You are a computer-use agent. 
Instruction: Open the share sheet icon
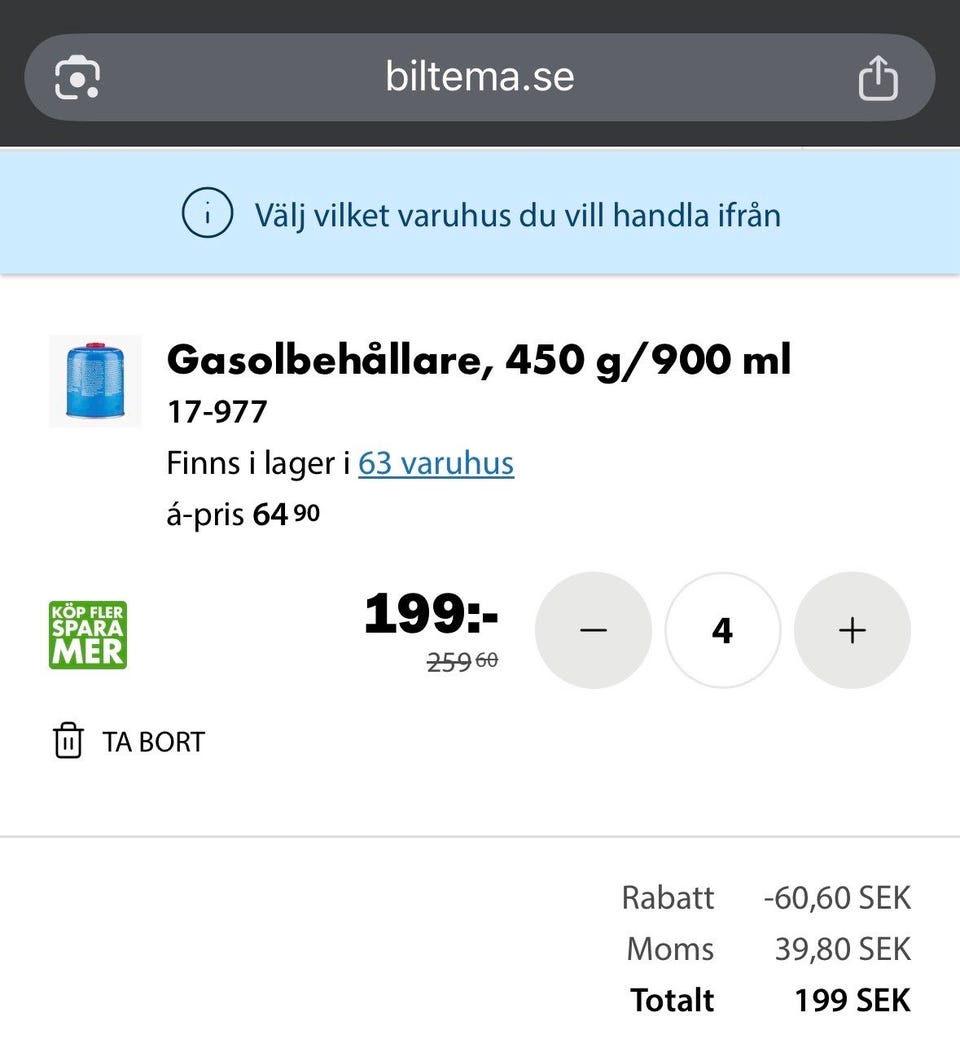click(878, 78)
